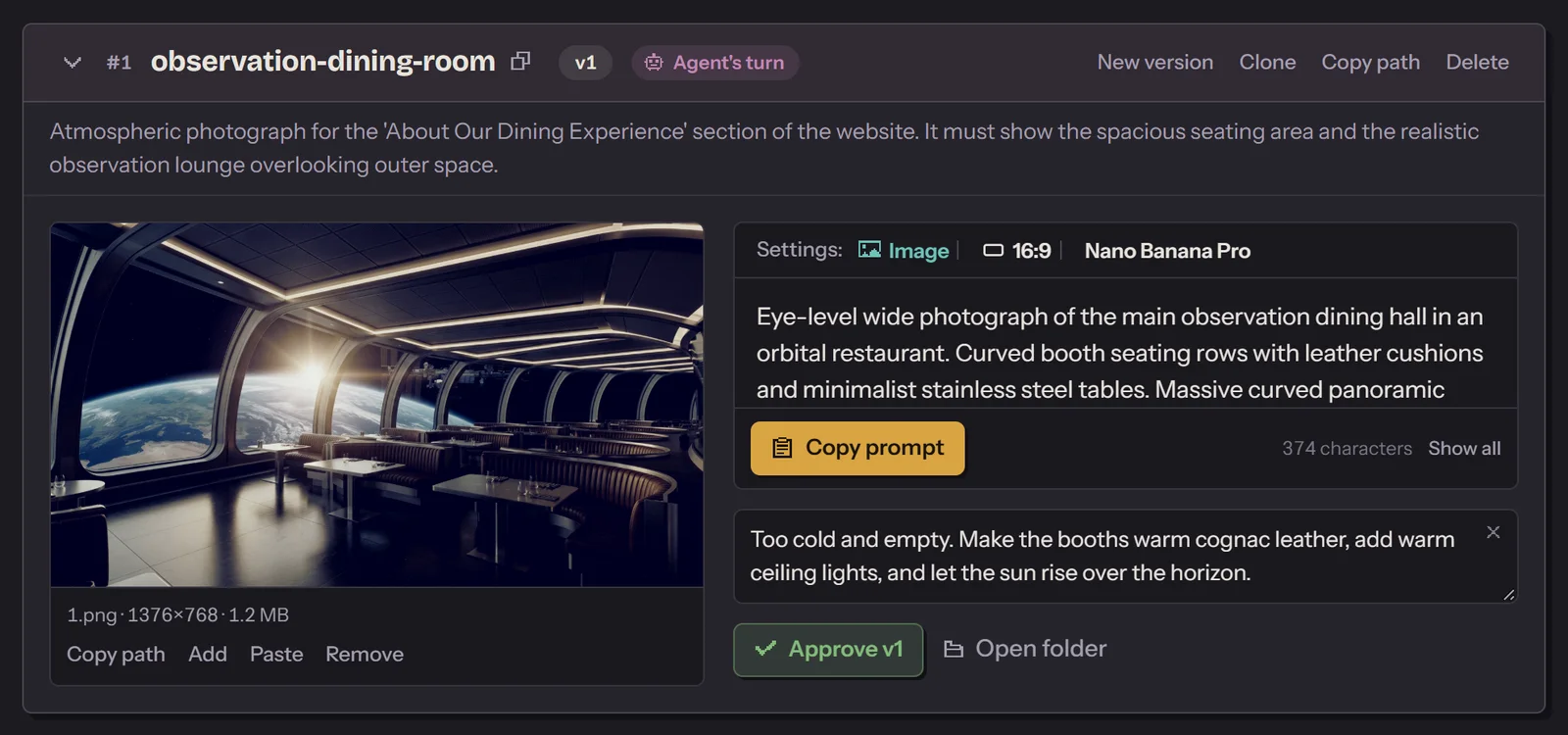Copy path in the header actions

coord(1370,62)
